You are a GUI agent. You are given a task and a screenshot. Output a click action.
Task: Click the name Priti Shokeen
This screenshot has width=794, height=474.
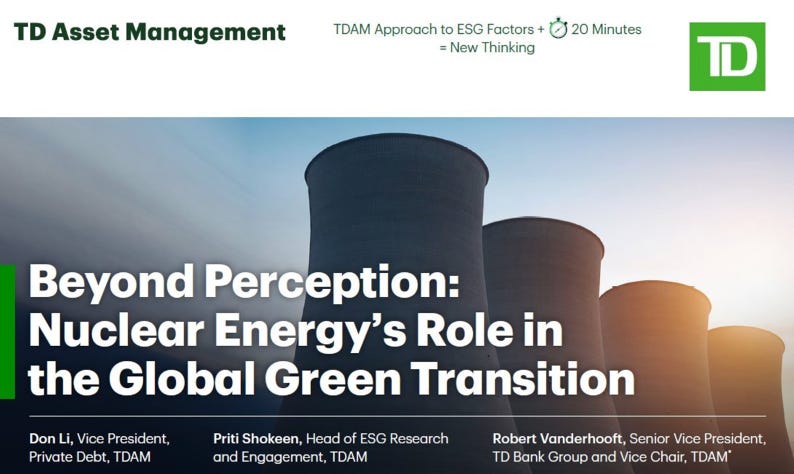258,439
